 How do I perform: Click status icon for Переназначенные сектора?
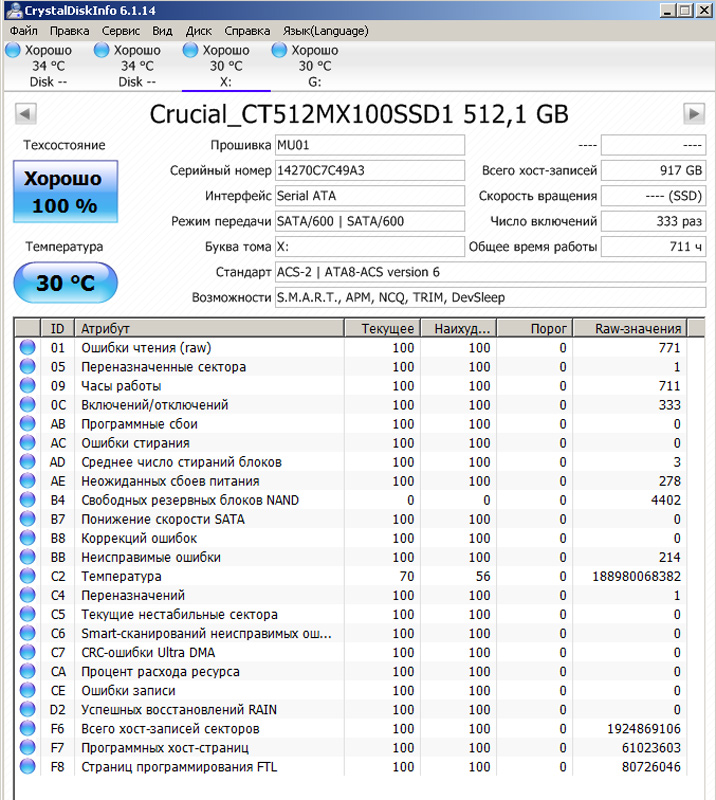(x=28, y=366)
